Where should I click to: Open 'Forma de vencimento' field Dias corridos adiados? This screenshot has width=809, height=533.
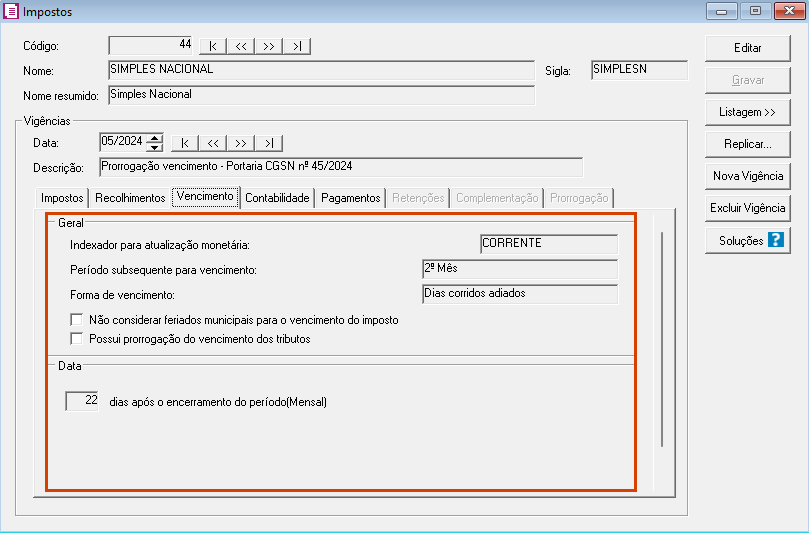coord(520,294)
